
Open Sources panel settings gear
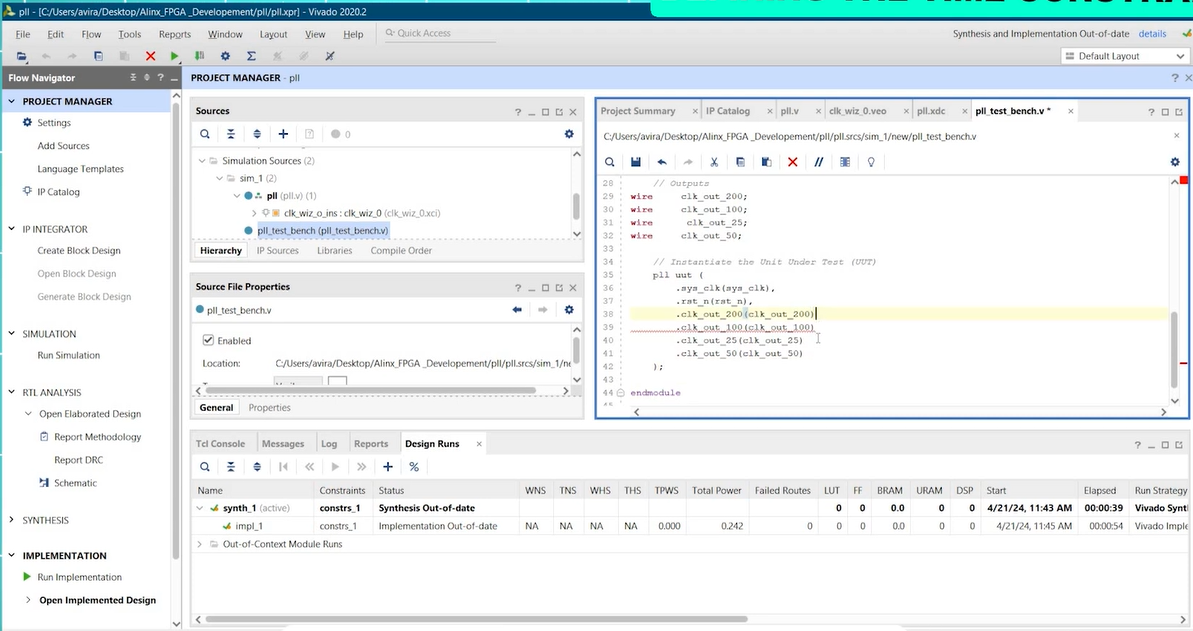[x=569, y=134]
